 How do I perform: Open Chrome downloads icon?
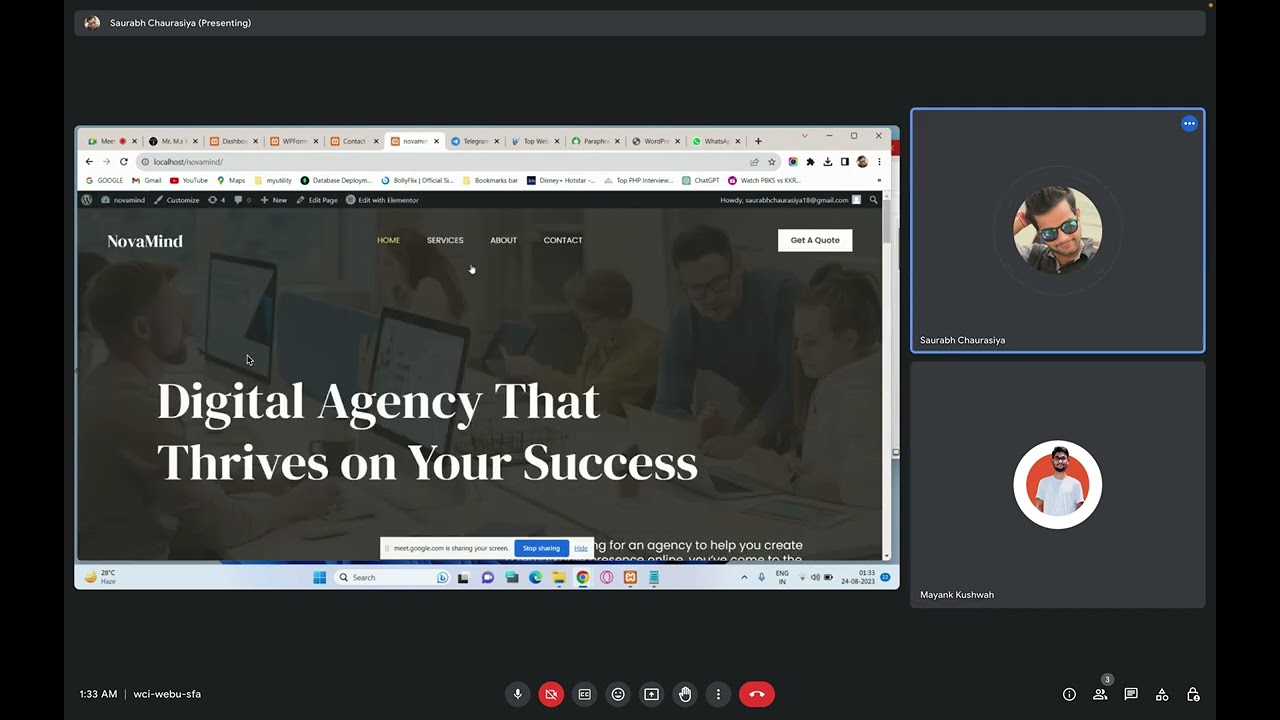827,162
